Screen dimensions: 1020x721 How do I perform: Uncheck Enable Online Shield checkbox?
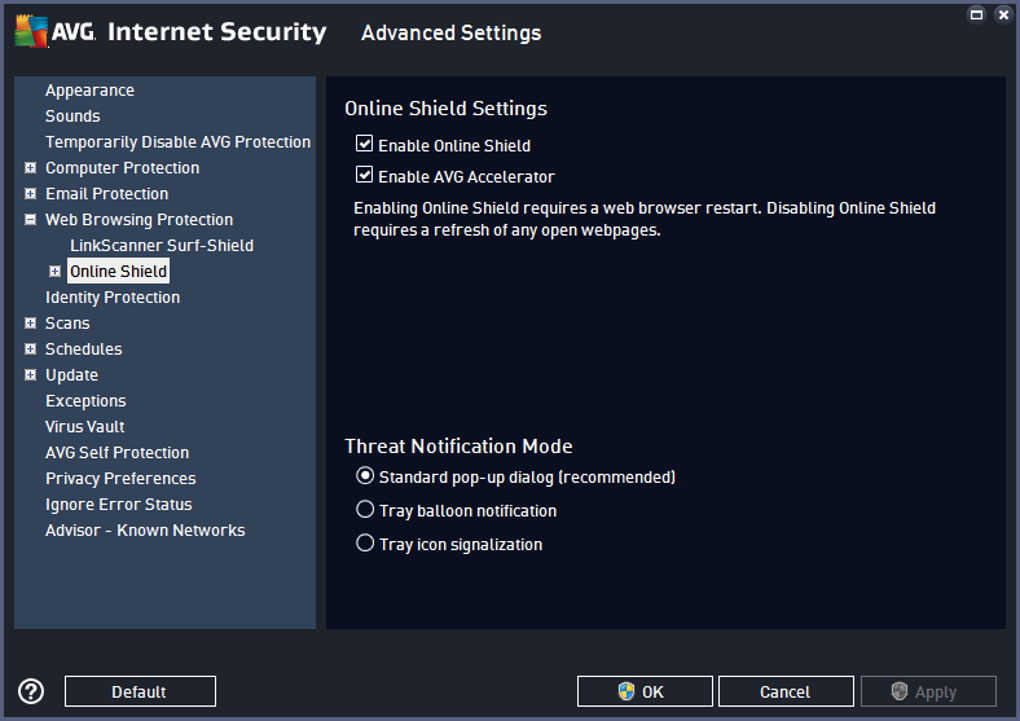(x=364, y=144)
